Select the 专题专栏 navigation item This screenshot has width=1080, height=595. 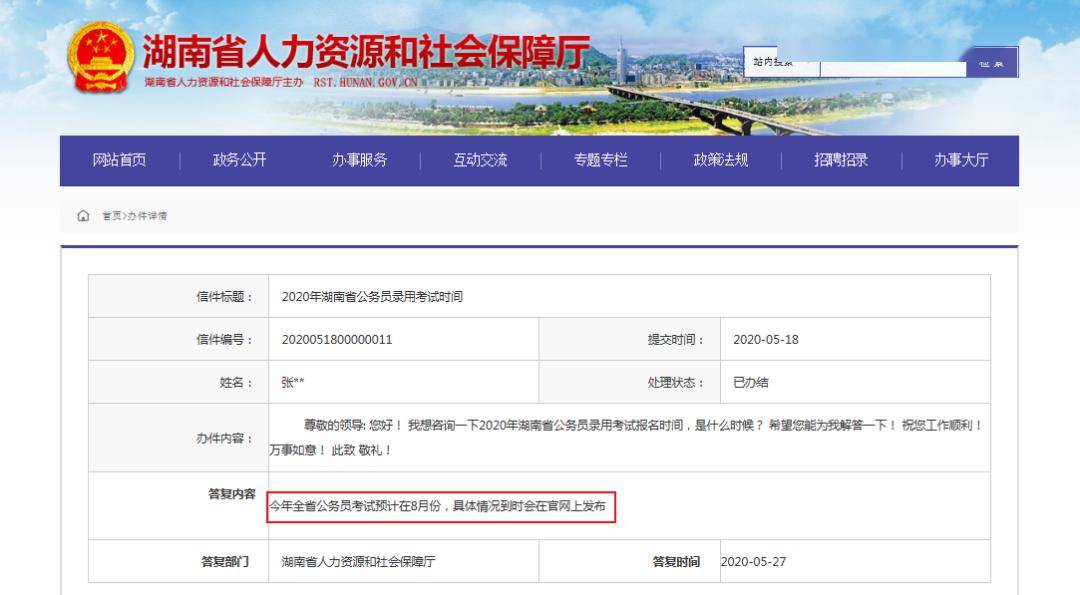click(x=601, y=160)
